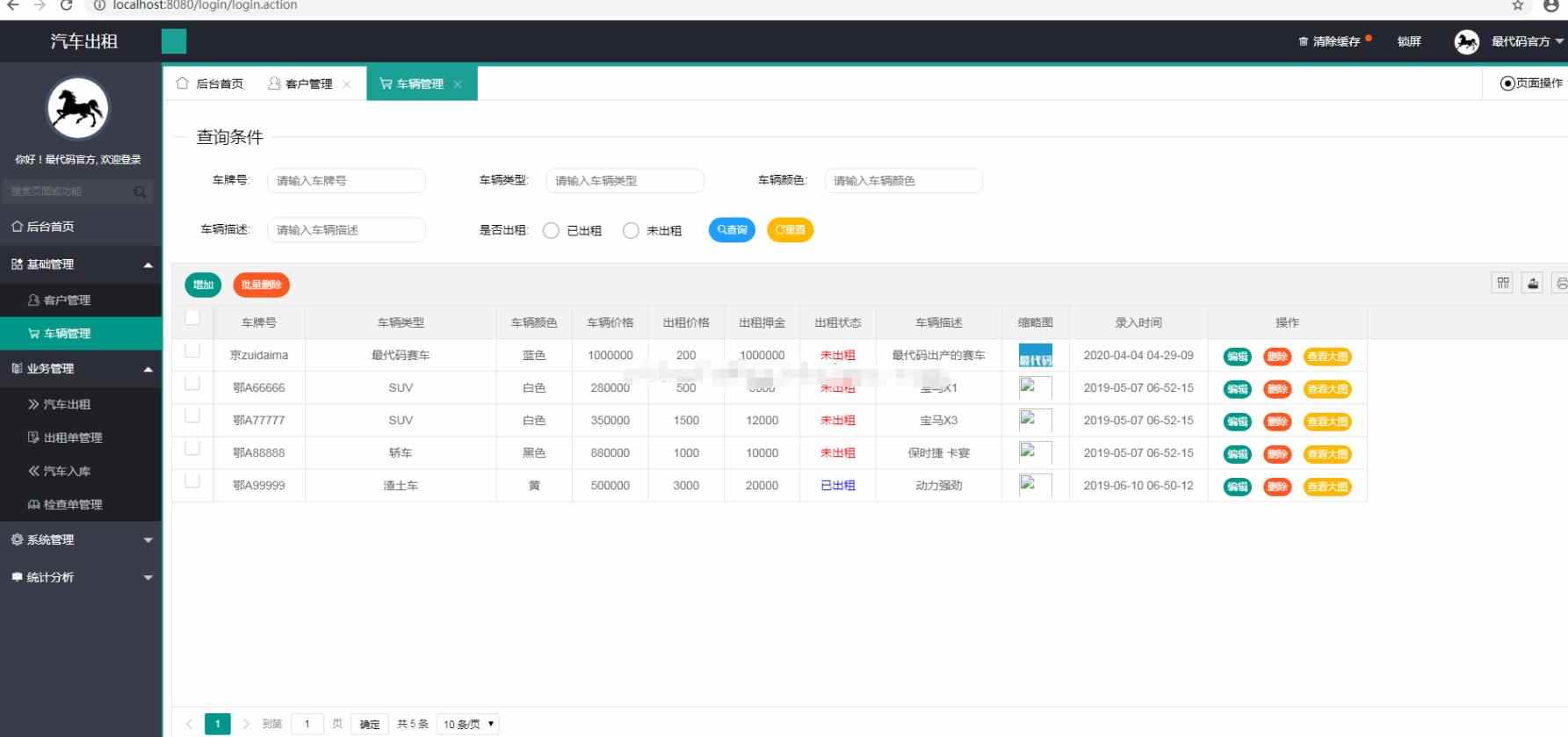
Task: Focus the 车辆颜色 input field
Action: point(903,181)
